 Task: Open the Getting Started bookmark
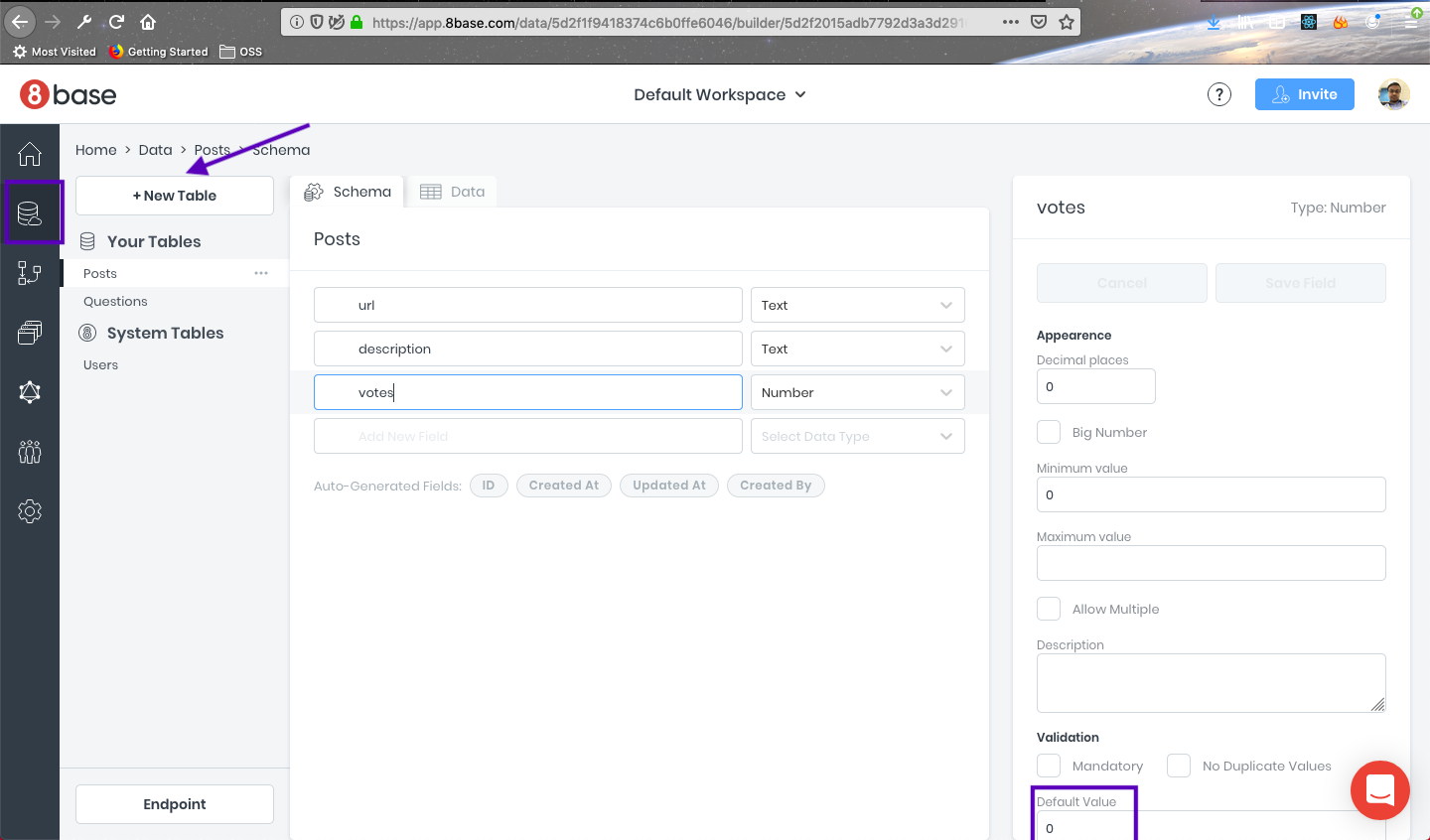point(158,52)
